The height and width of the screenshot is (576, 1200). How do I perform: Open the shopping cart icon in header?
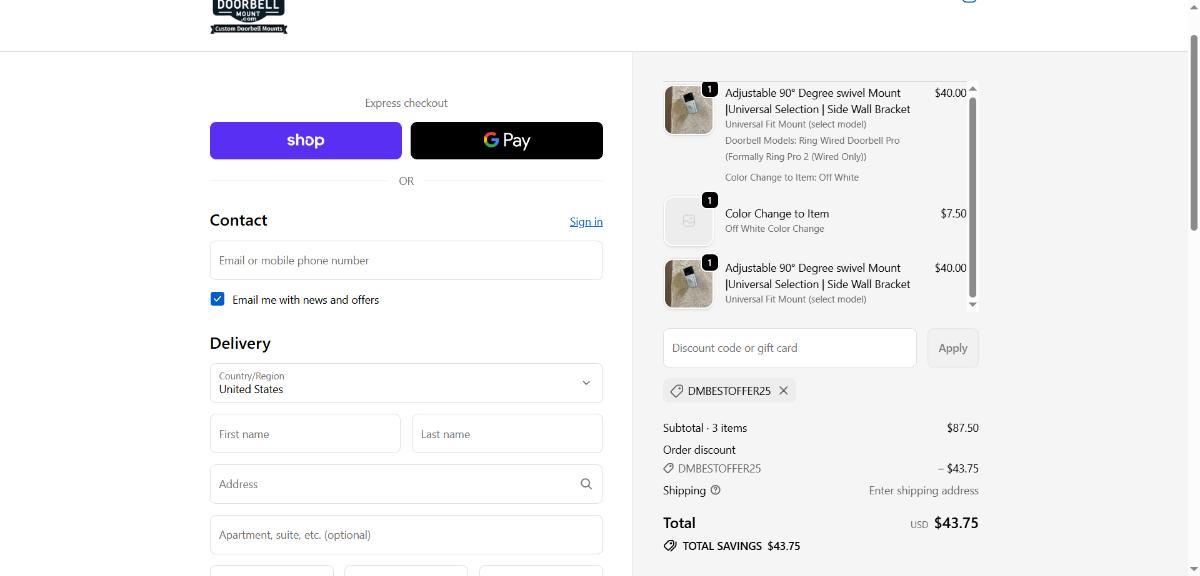click(x=968, y=1)
